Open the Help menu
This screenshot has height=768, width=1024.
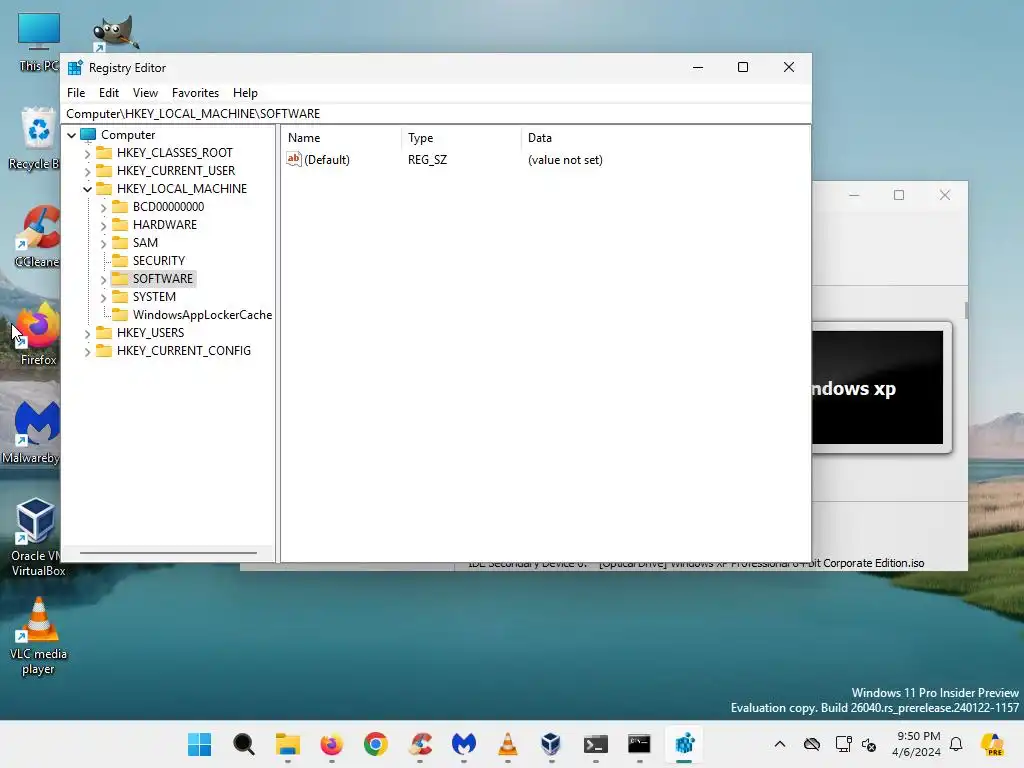coord(245,93)
